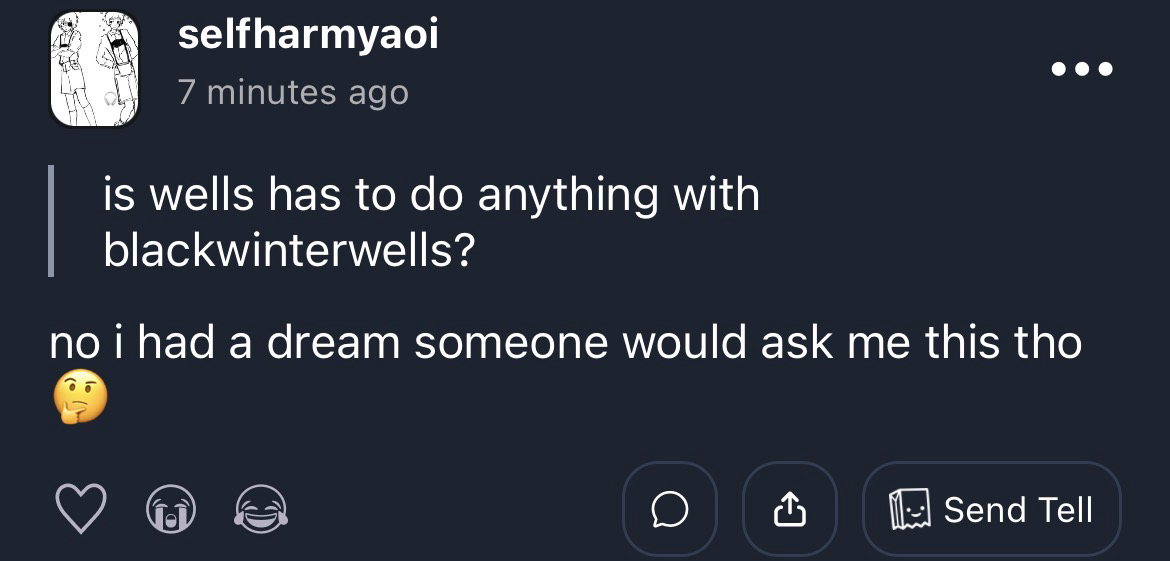The image size is (1170, 561).
Task: Open replies with the speech bubble icon
Action: tap(669, 510)
